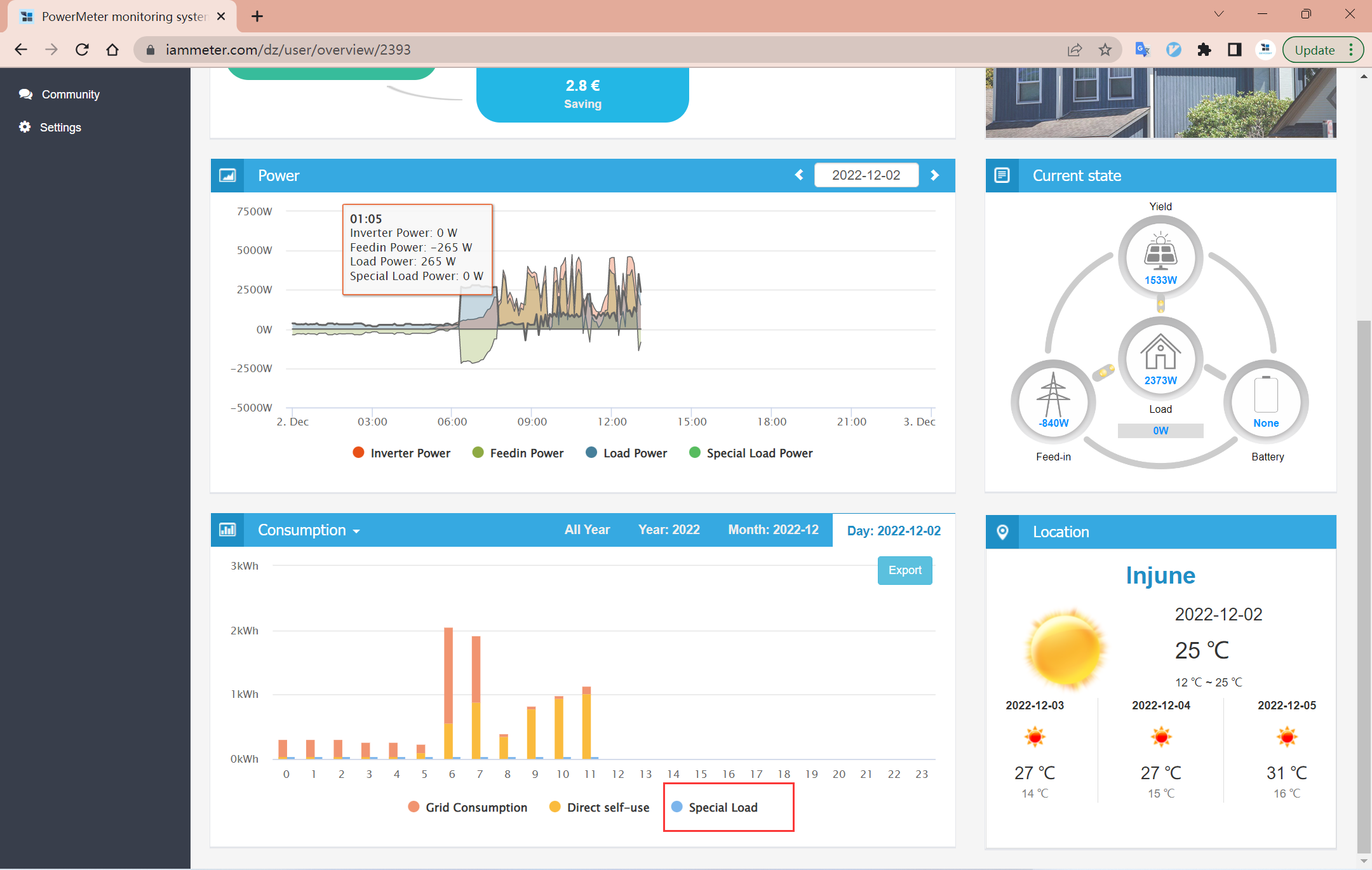The width and height of the screenshot is (1372, 870).
Task: Open the browser Extensions puzzle icon
Action: tap(1204, 50)
